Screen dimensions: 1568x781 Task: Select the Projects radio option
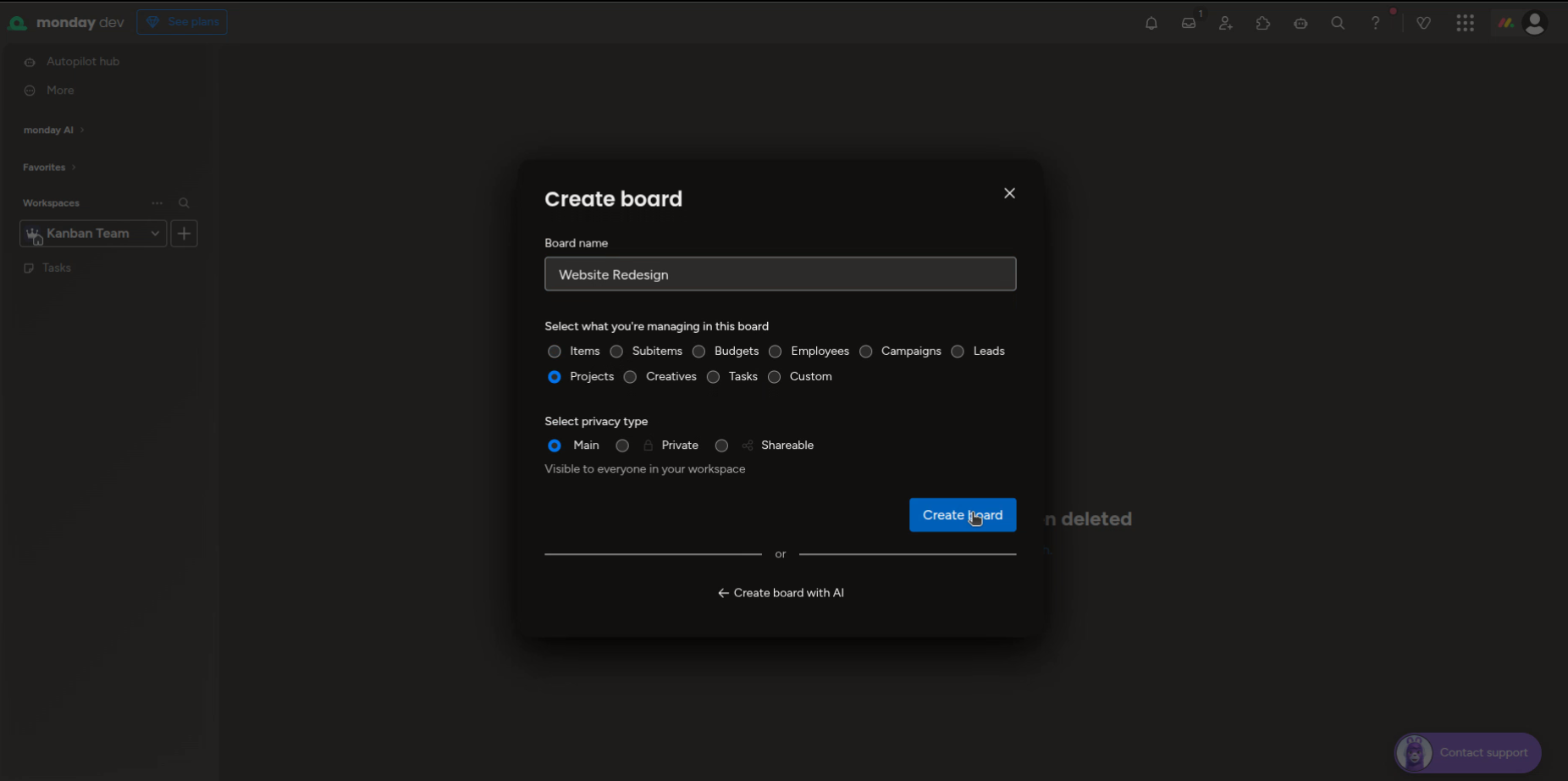(x=555, y=377)
